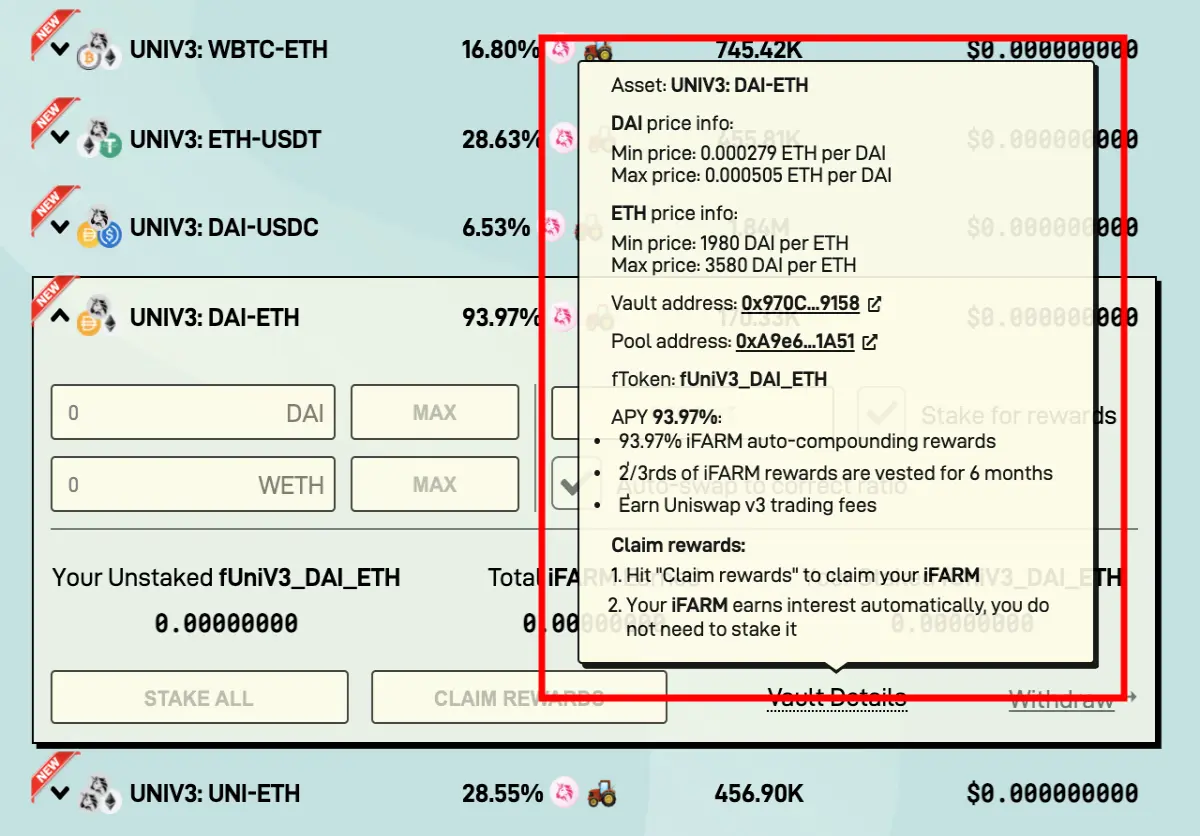Click 'Min price: 1980 DAI per ETH' text
Screen dimensions: 1200x836
tap(730, 243)
